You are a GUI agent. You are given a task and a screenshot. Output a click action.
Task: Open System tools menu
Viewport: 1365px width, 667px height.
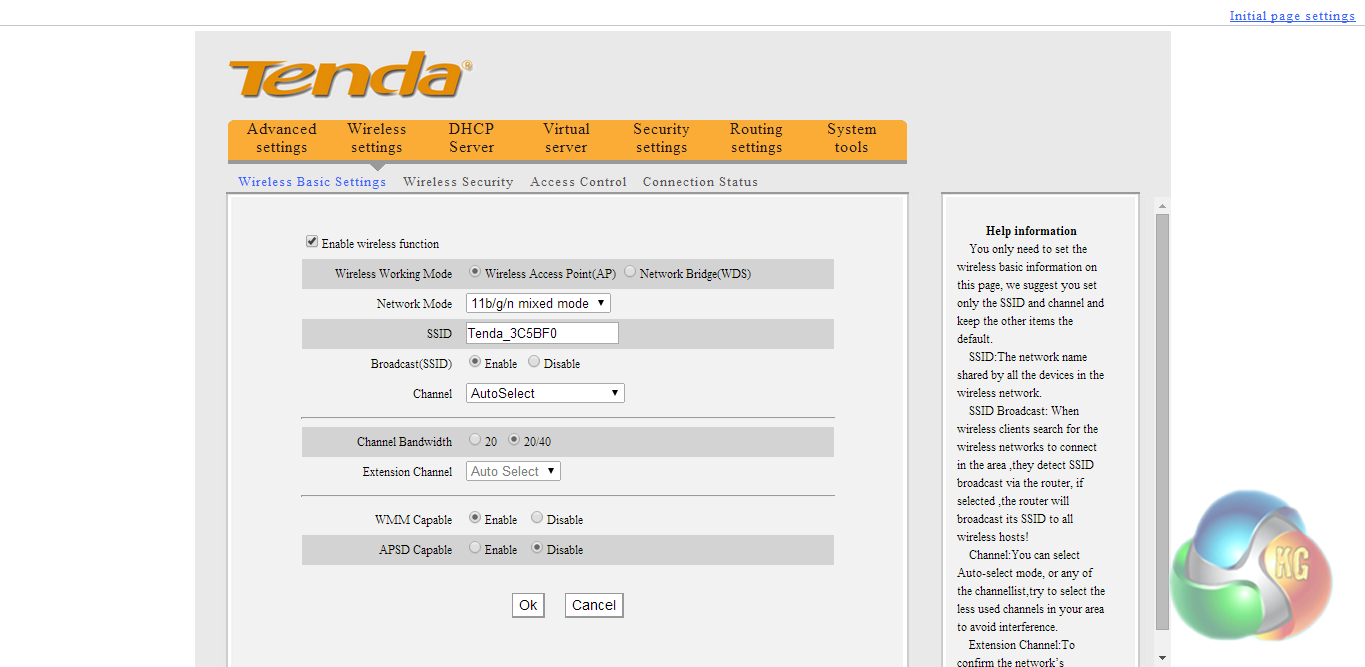851,138
